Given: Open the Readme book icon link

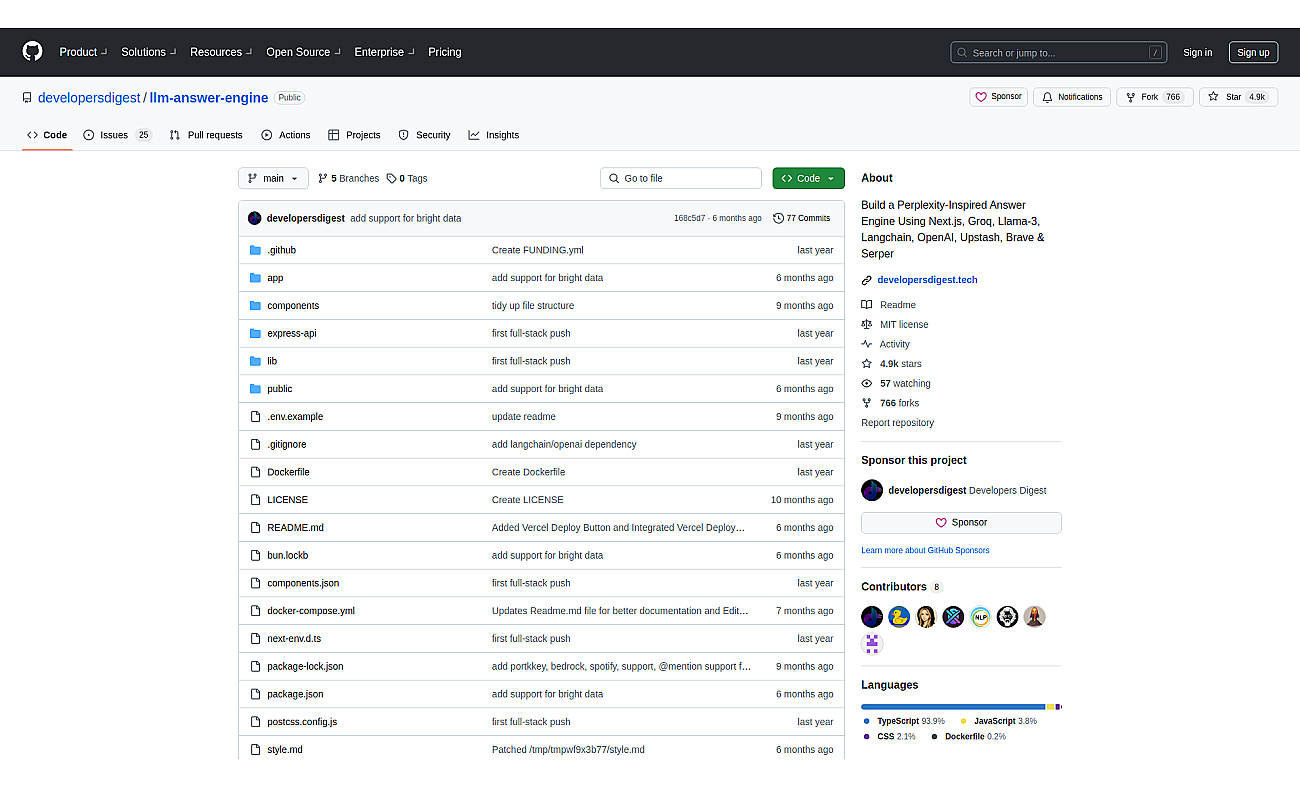Looking at the screenshot, I should click(867, 305).
